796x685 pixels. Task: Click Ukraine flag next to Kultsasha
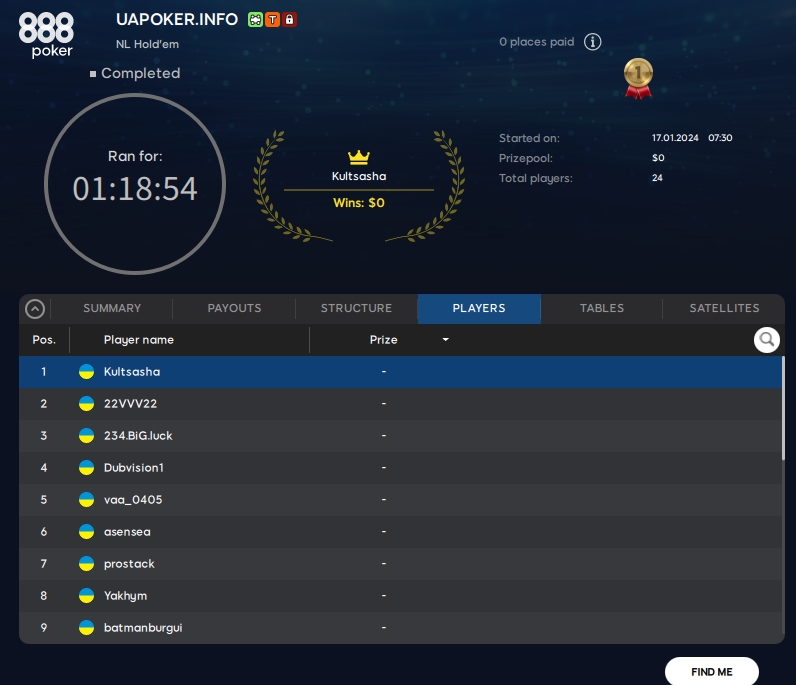click(86, 372)
